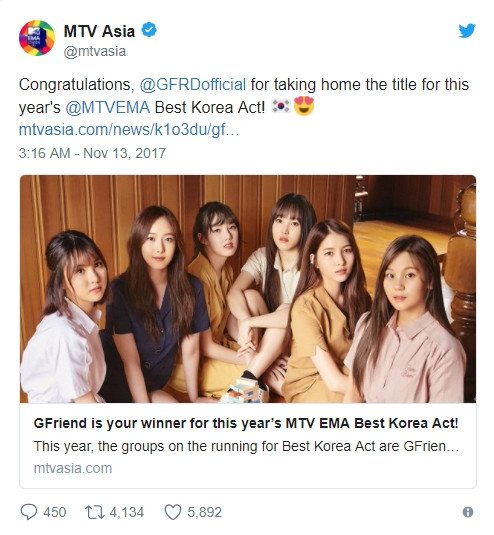Follow the mtvasia.com/news short link
The image size is (494, 535).
[129, 130]
